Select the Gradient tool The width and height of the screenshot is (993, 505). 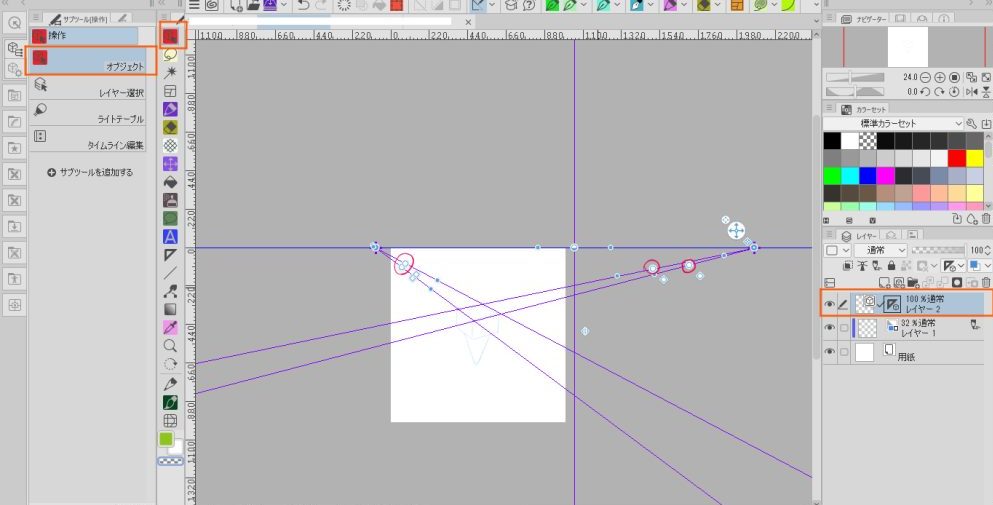pyautogui.click(x=170, y=309)
